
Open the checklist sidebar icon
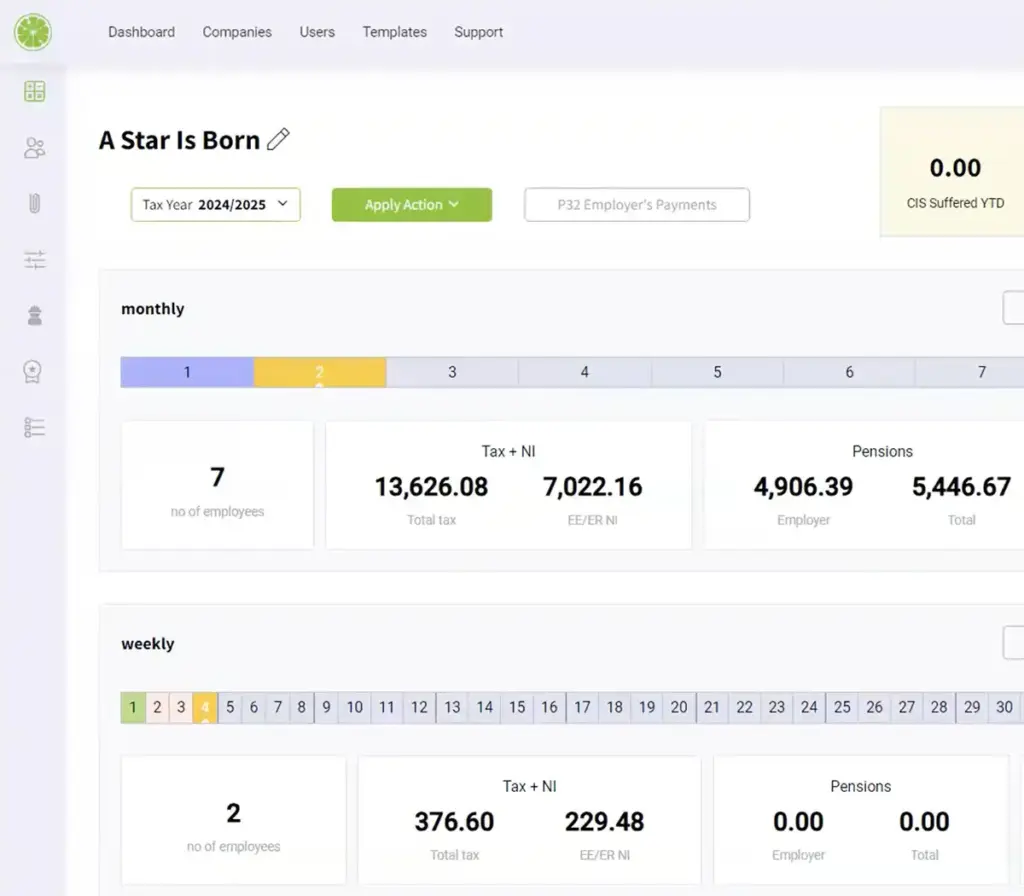pyautogui.click(x=35, y=428)
